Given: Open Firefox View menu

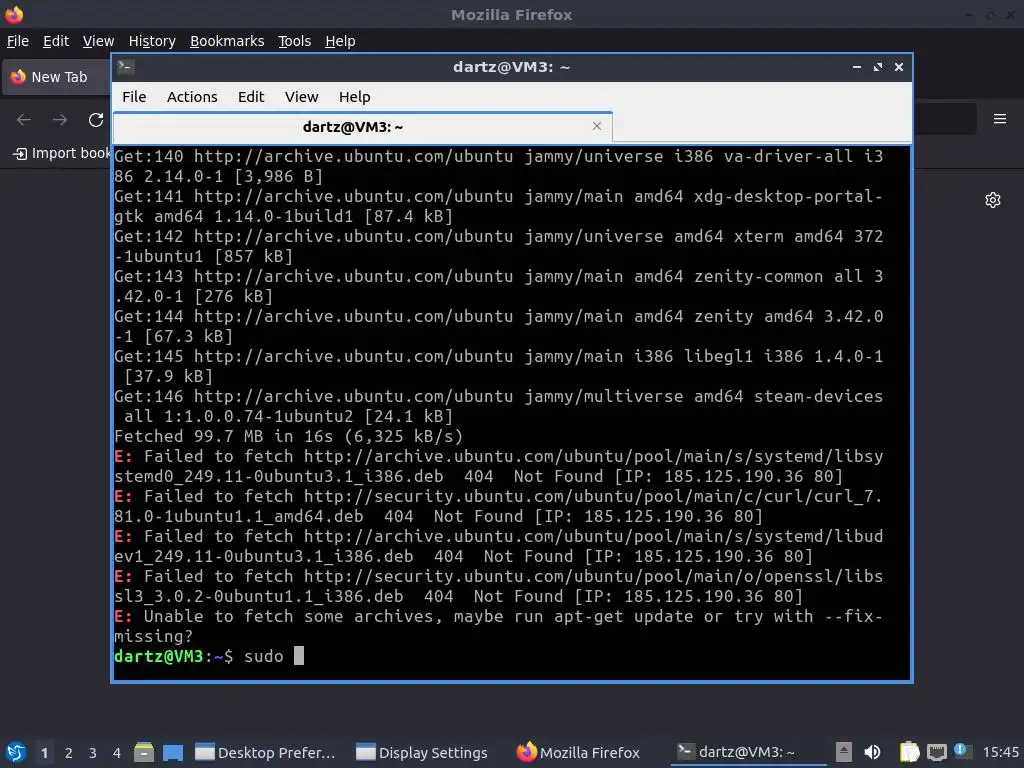Looking at the screenshot, I should tap(99, 41).
